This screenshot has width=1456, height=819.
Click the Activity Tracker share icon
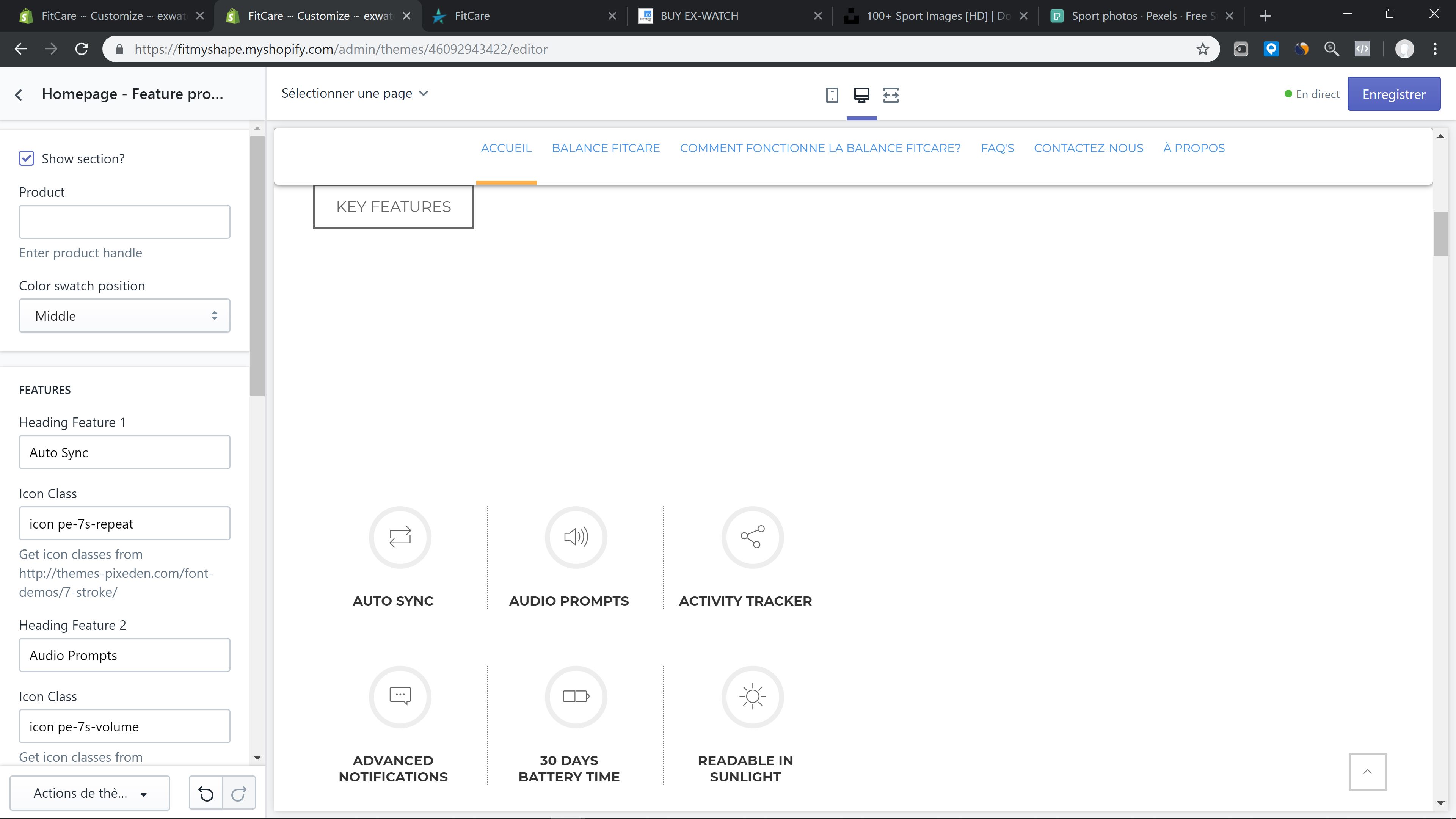(752, 537)
